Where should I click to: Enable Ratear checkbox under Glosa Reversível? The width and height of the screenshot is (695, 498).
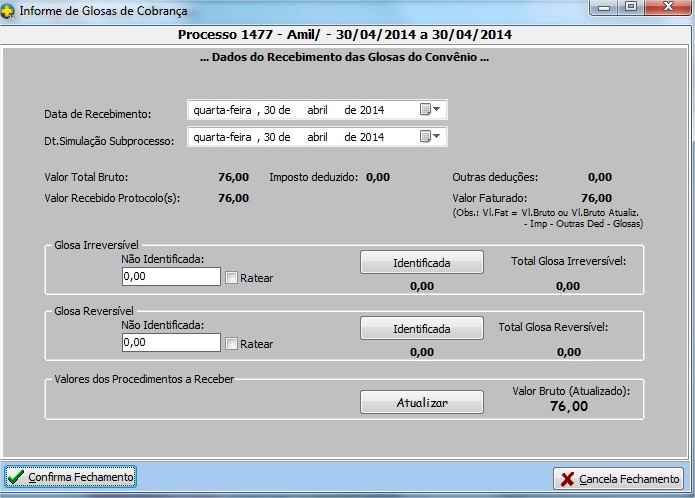[x=232, y=344]
